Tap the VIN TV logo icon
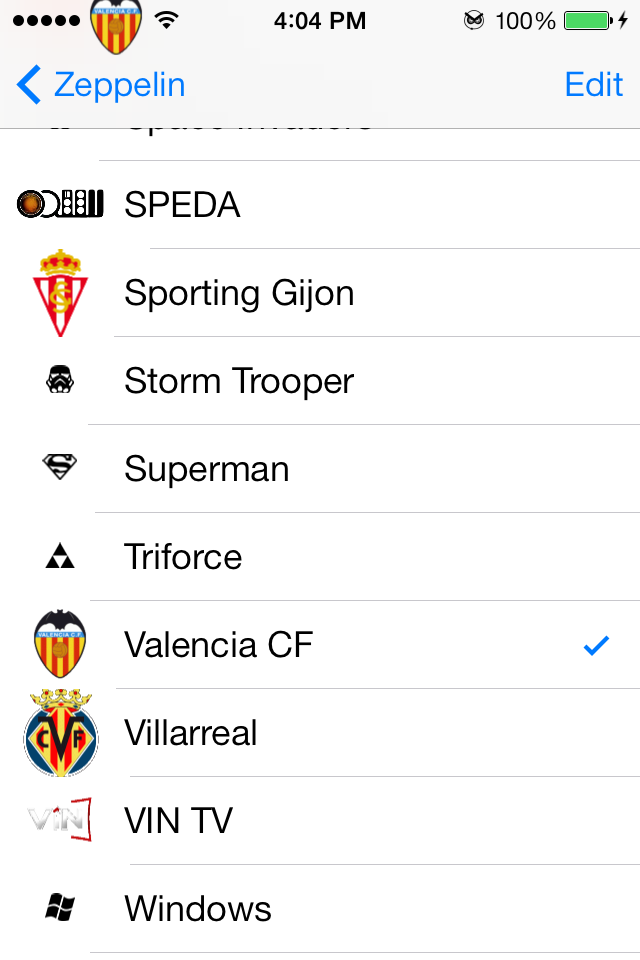 pyautogui.click(x=60, y=819)
